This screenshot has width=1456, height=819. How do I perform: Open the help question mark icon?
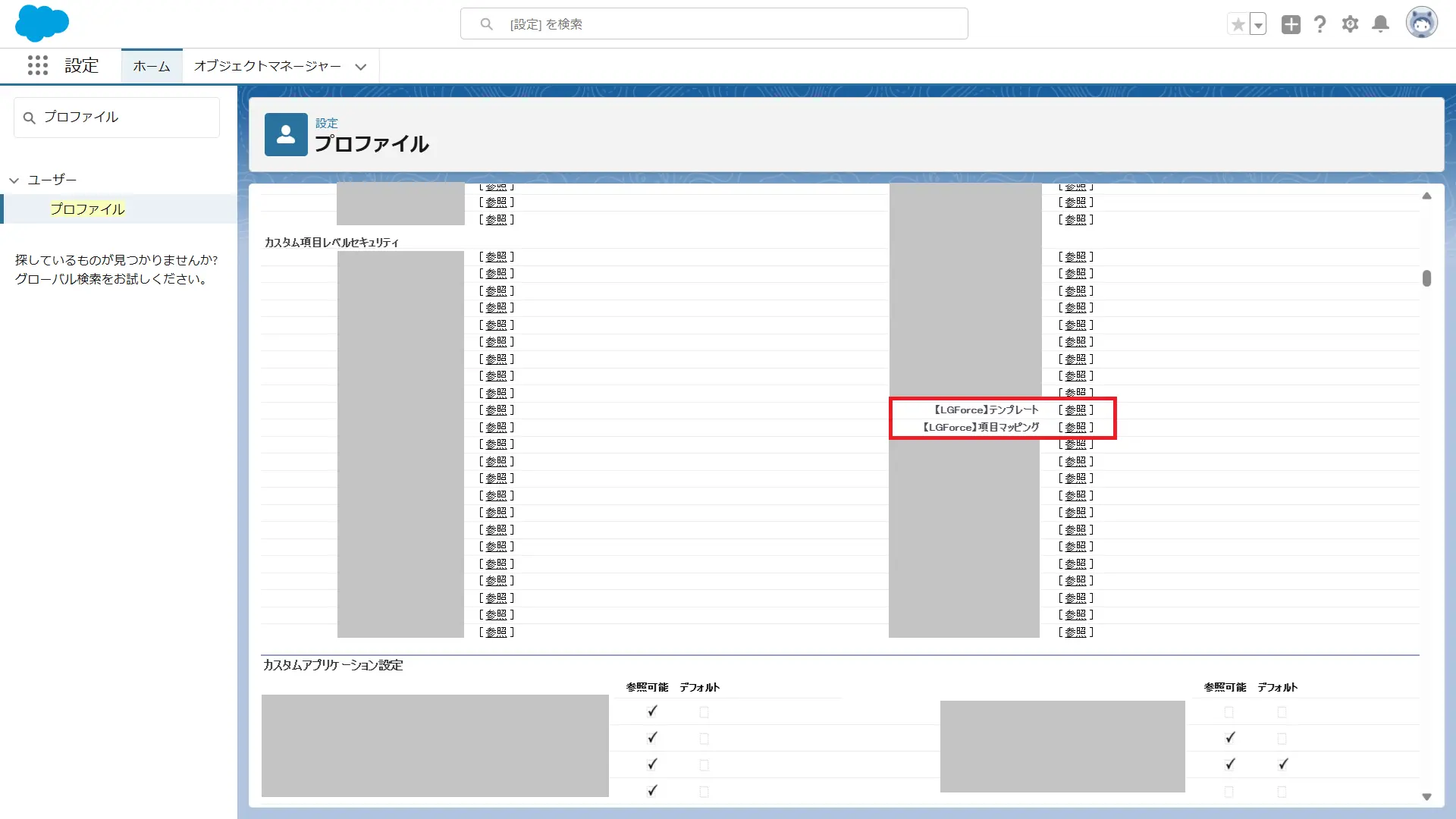(x=1320, y=24)
